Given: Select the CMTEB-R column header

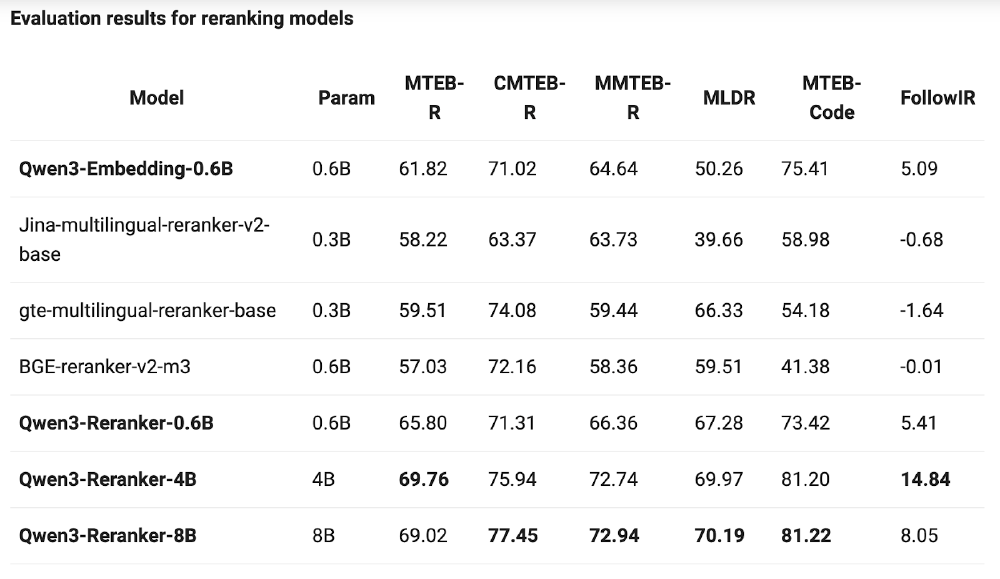Looking at the screenshot, I should pyautogui.click(x=529, y=98).
